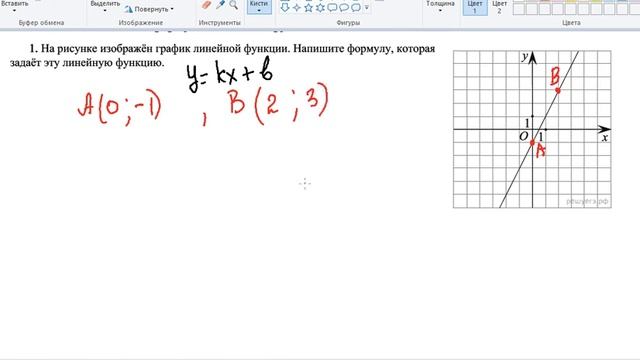Image resolution: width=640 pixels, height=360 pixels.
Task: Choose the oval callout shape
Action: [x=344, y=7]
